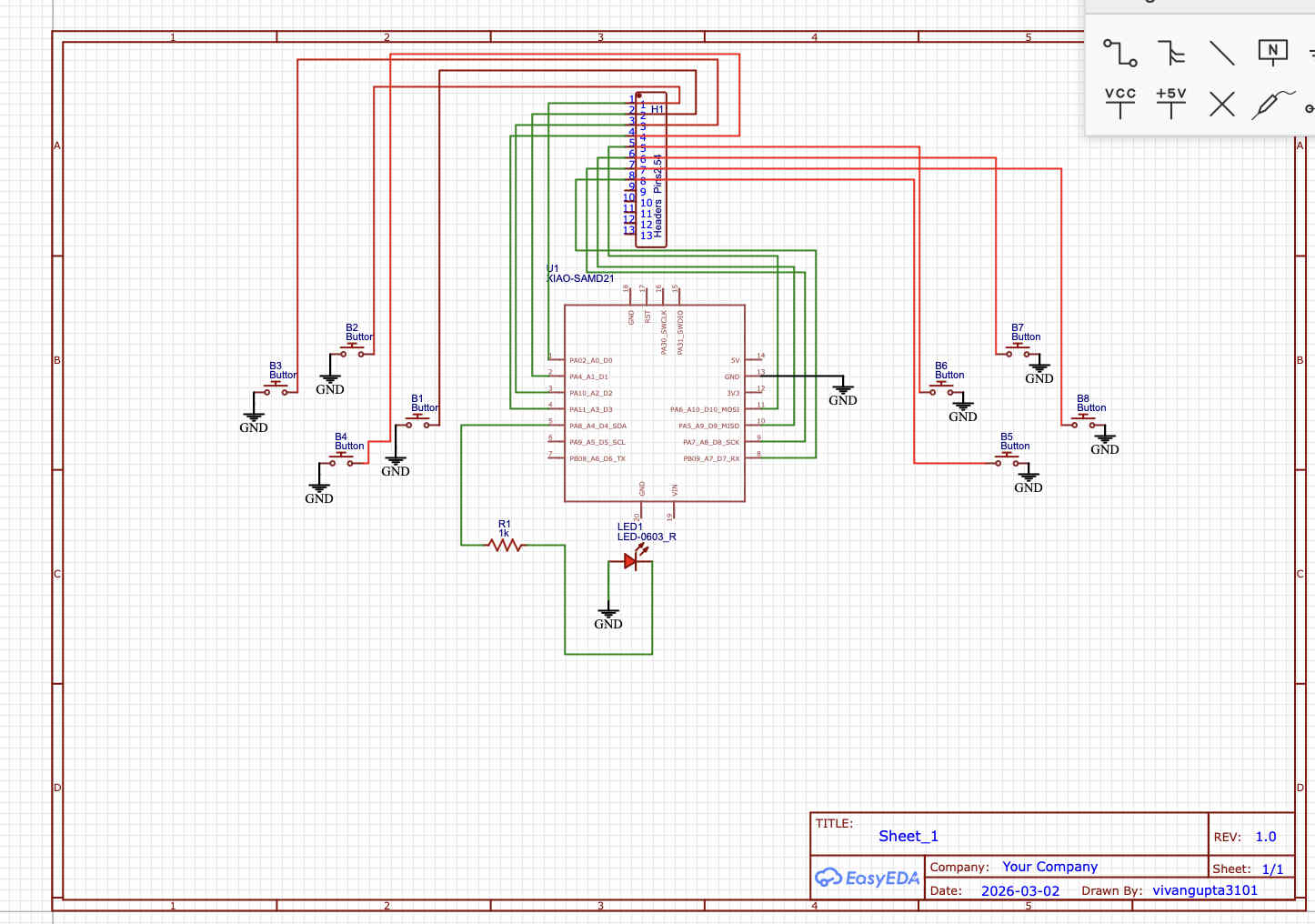The width and height of the screenshot is (1315, 924).
Task: Select the B7 Button switch symbol
Action: point(1017,352)
